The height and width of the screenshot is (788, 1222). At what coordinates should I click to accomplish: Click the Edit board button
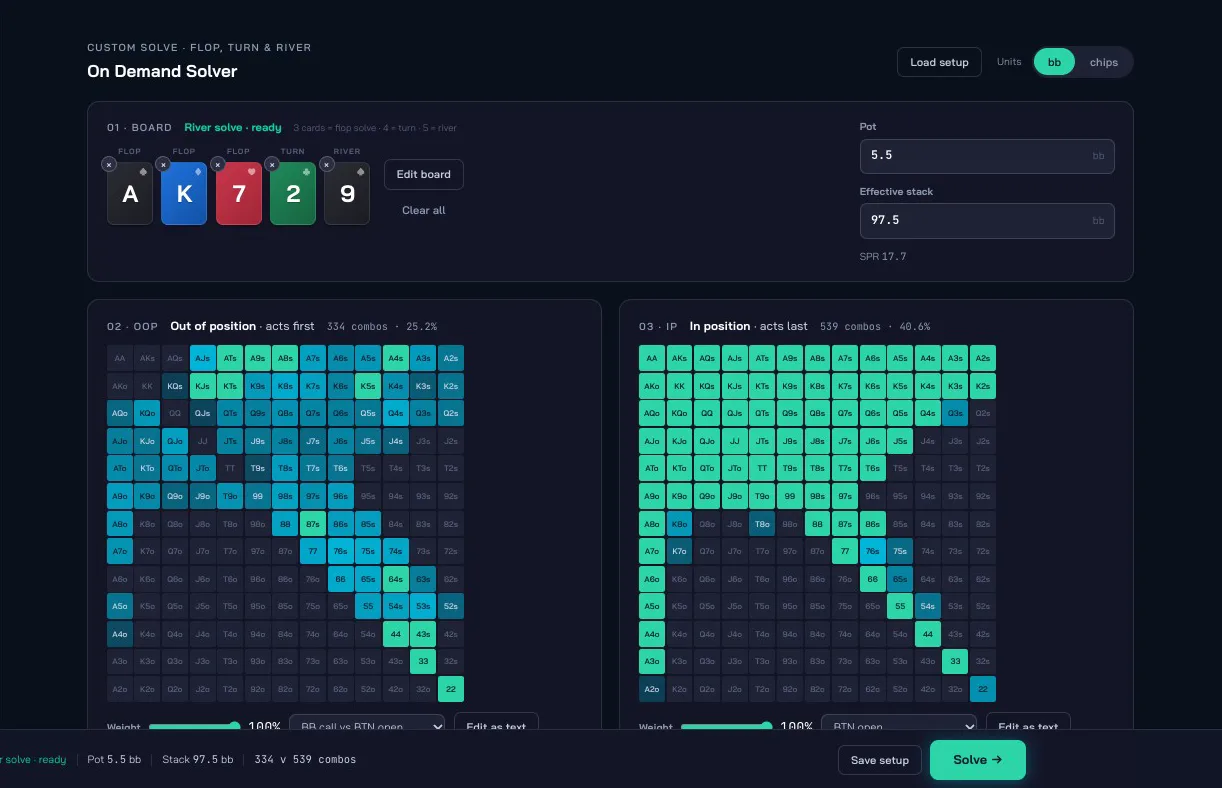[424, 174]
